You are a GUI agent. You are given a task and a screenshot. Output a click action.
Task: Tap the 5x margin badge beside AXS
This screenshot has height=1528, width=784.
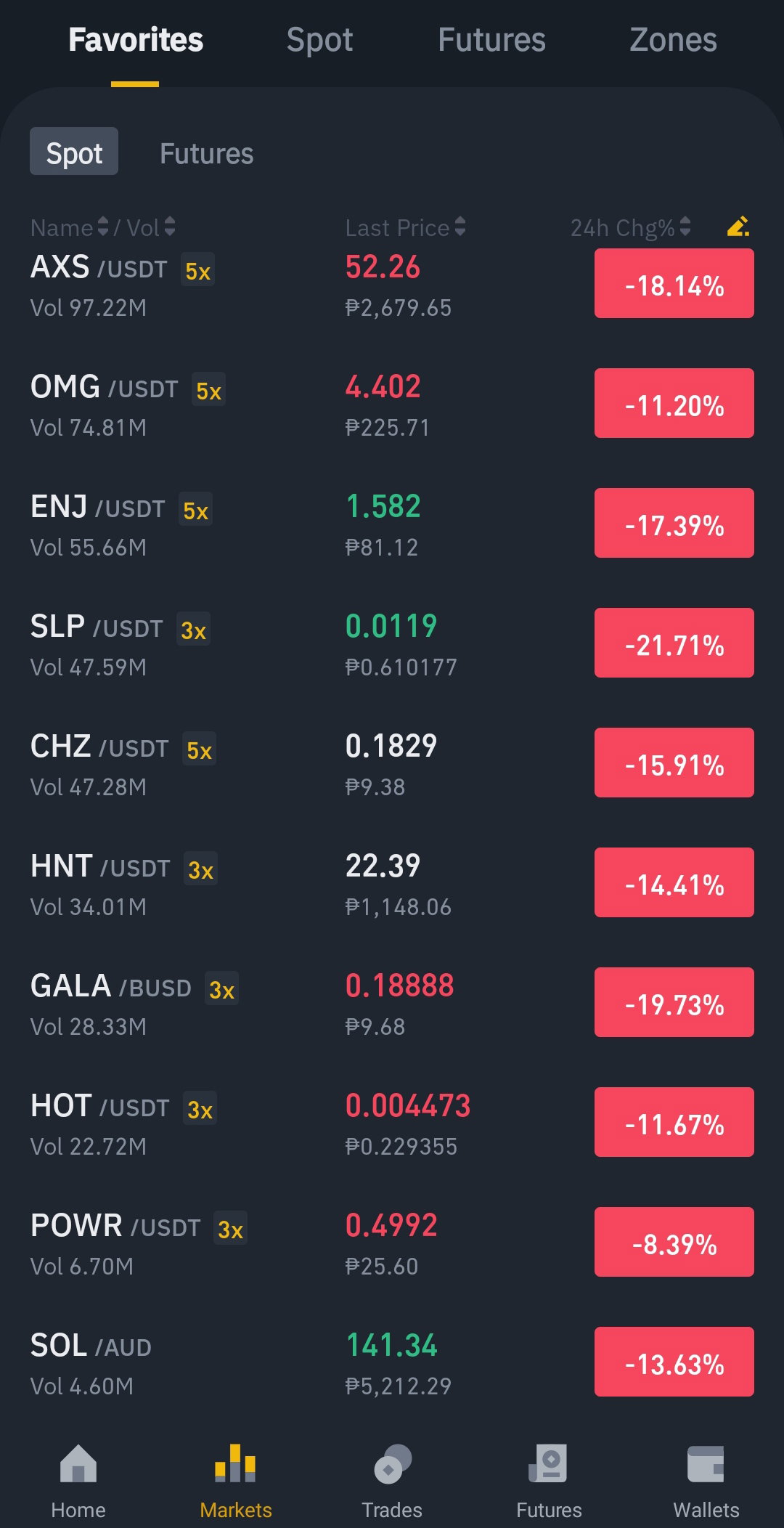click(197, 270)
